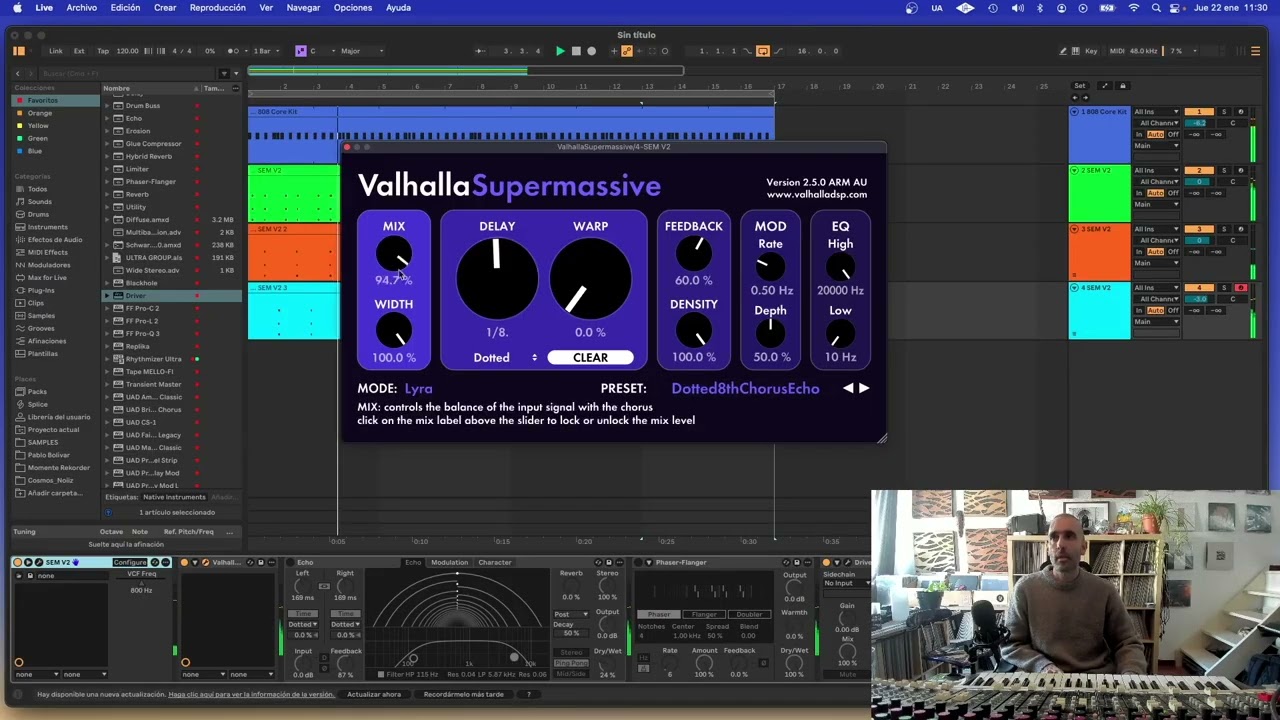This screenshot has width=1280, height=720.
Task: Open the Reproducción menu
Action: point(217,8)
